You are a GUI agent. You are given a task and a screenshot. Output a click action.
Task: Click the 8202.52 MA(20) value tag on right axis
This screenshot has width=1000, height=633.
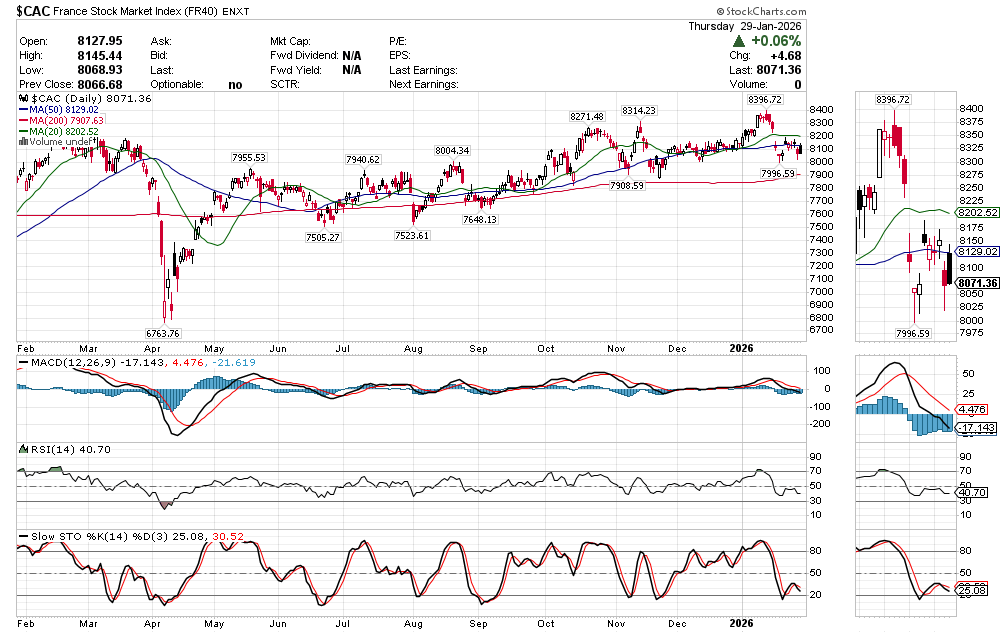coord(977,213)
